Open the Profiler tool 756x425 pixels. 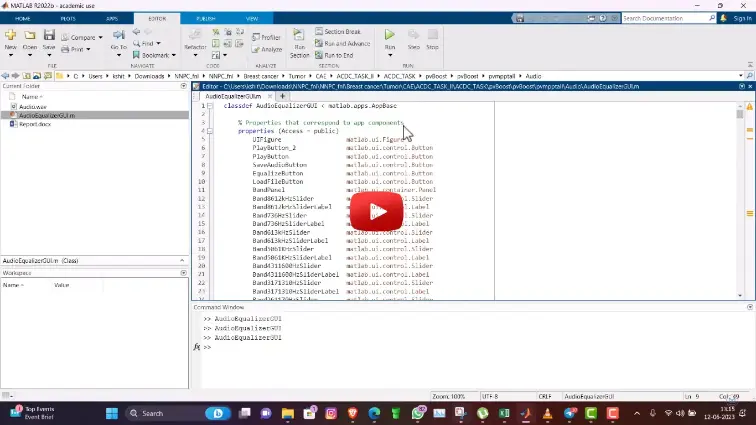[x=266, y=37]
